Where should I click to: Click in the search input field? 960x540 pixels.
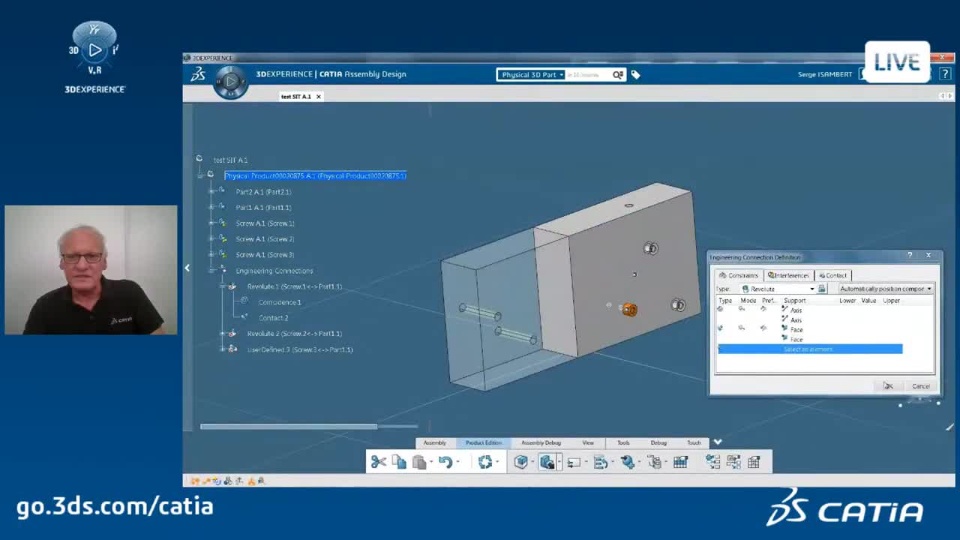coord(588,75)
